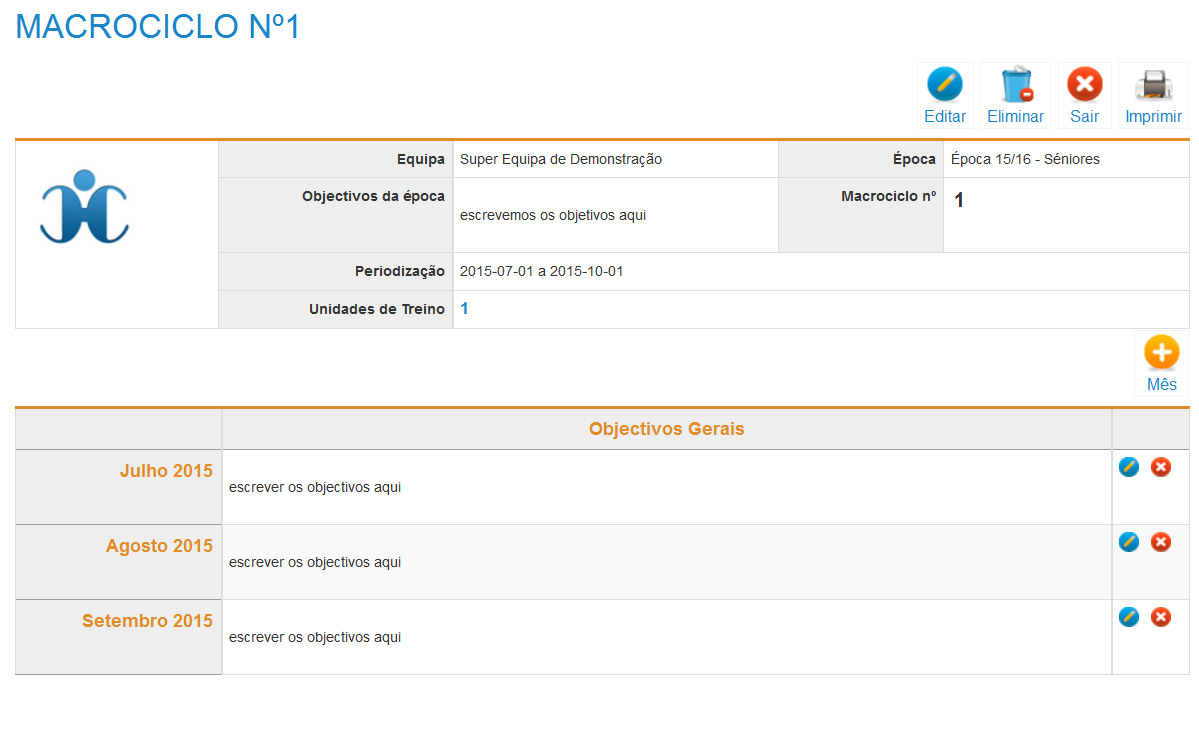
Task: Click the Setembro 2015 month label
Action: click(147, 621)
